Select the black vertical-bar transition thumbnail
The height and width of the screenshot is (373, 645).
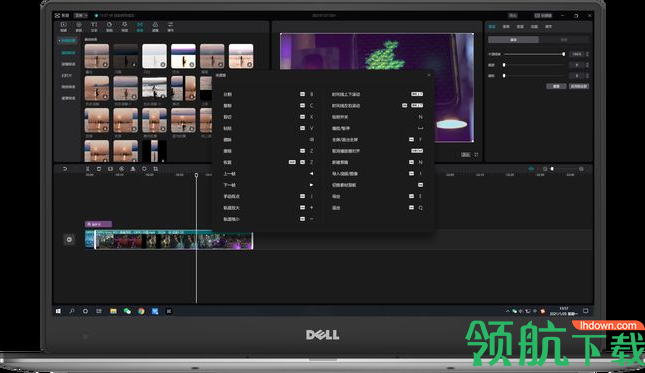tap(154, 151)
